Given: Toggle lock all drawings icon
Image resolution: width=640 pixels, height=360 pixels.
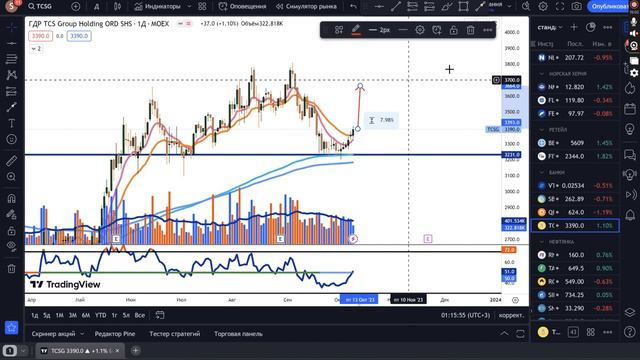Looking at the screenshot, I should point(11,231).
